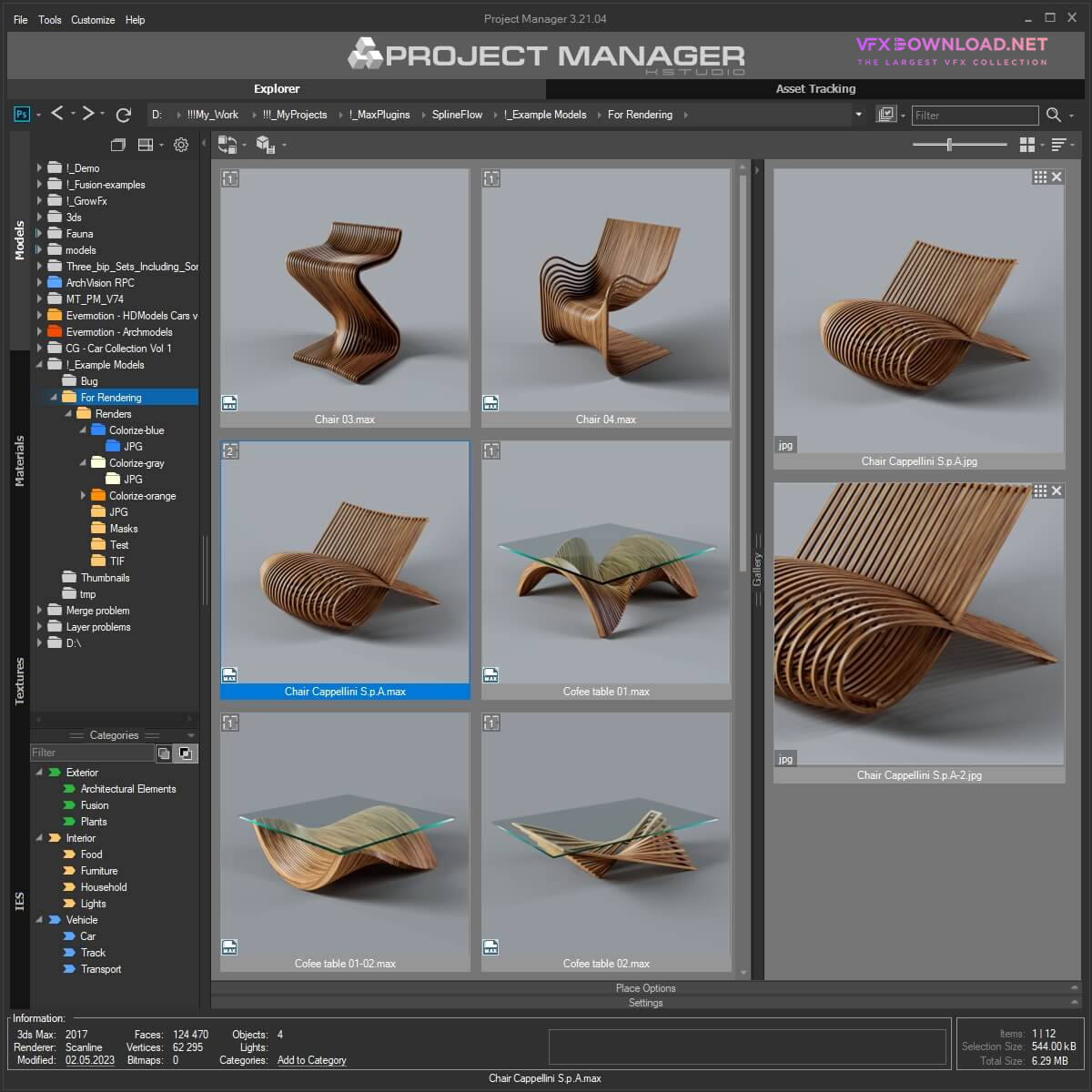The height and width of the screenshot is (1092, 1092).
Task: Expand the Place Options bar
Action: 645,988
